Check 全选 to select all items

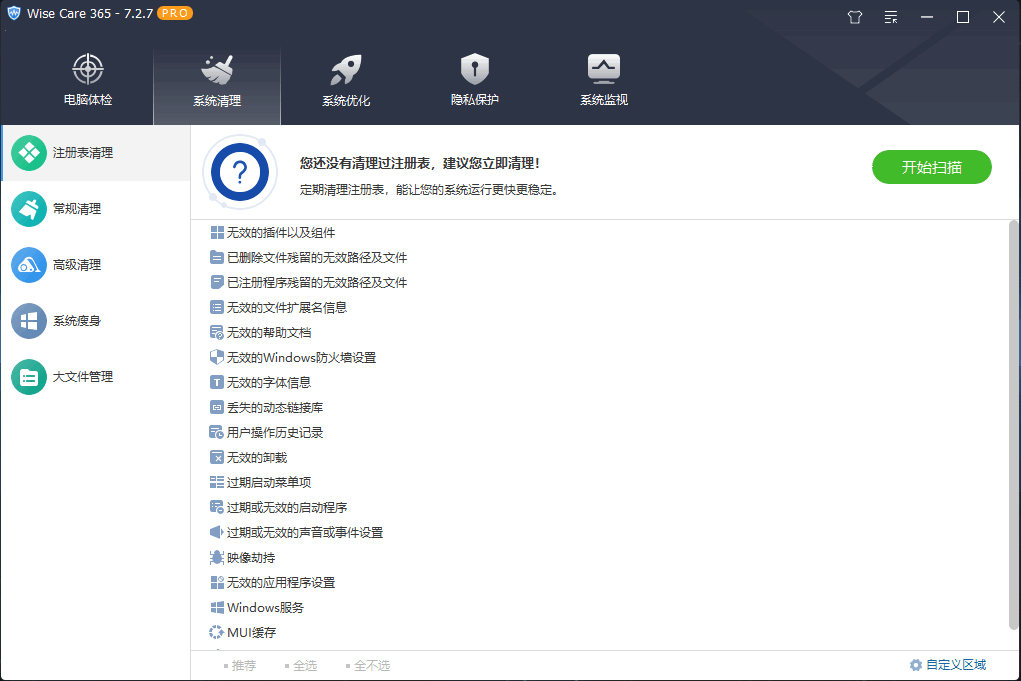click(302, 664)
